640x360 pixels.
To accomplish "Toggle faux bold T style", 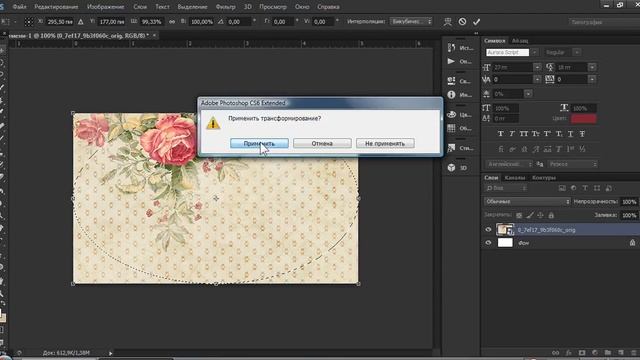I will click(x=500, y=134).
